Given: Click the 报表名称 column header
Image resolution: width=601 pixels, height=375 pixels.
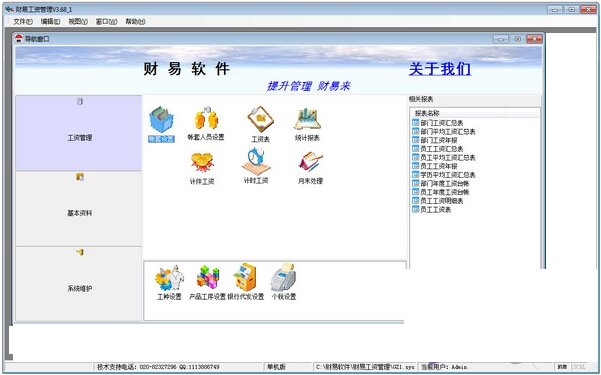Looking at the screenshot, I should pos(458,113).
